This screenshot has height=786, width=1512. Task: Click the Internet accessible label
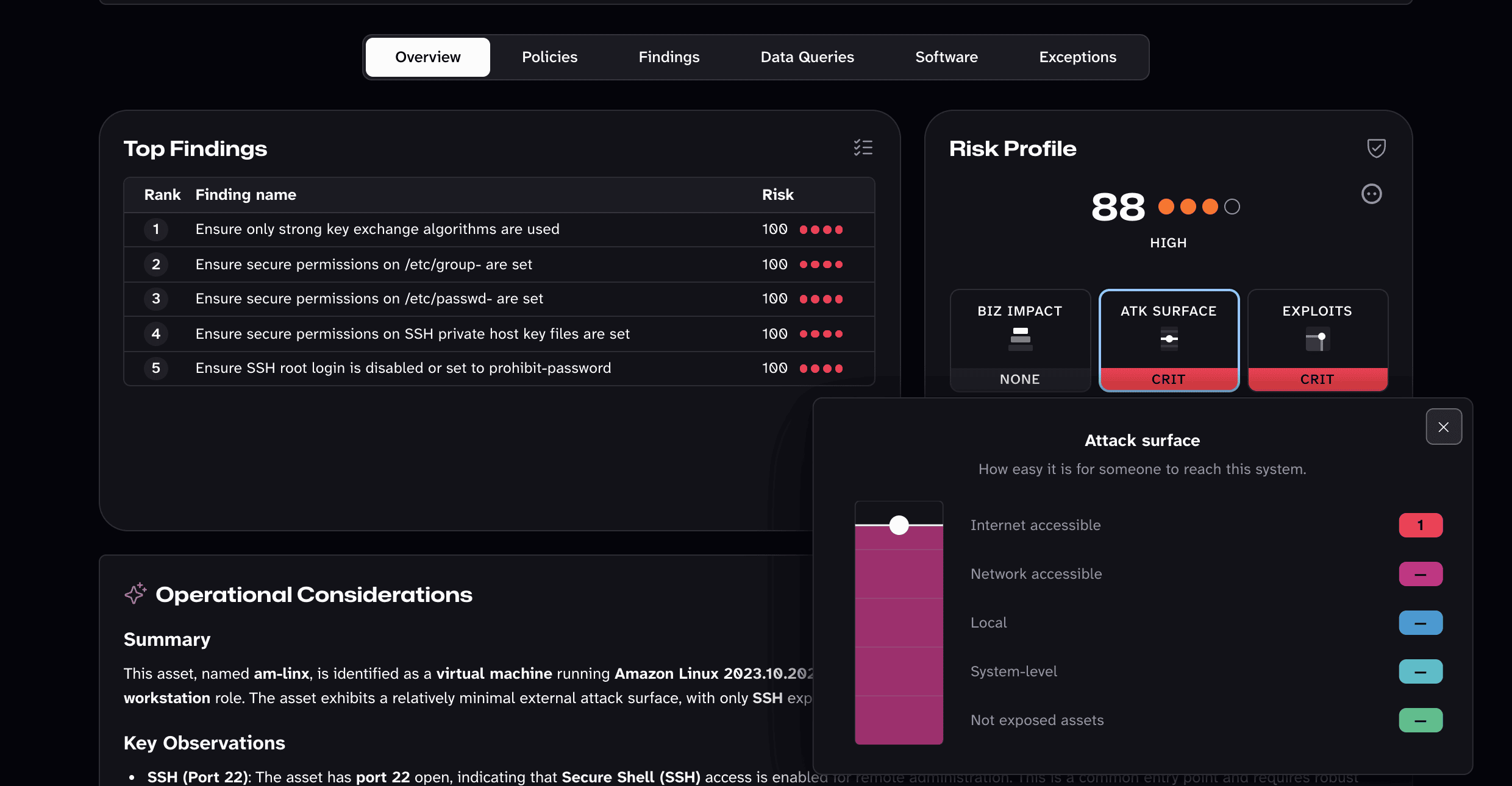(x=1035, y=525)
